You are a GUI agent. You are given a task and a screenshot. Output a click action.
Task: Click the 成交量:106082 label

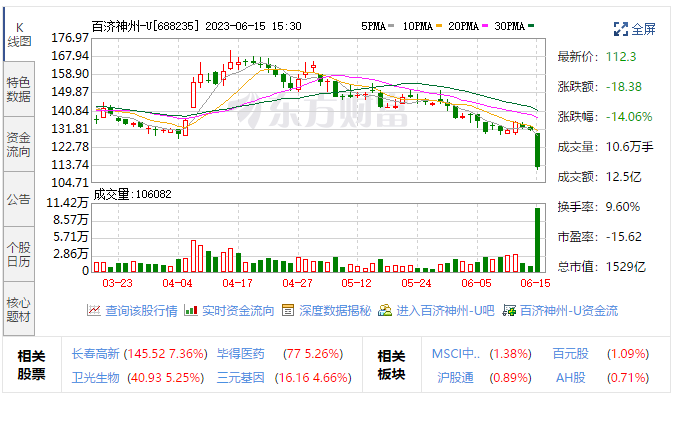133,194
